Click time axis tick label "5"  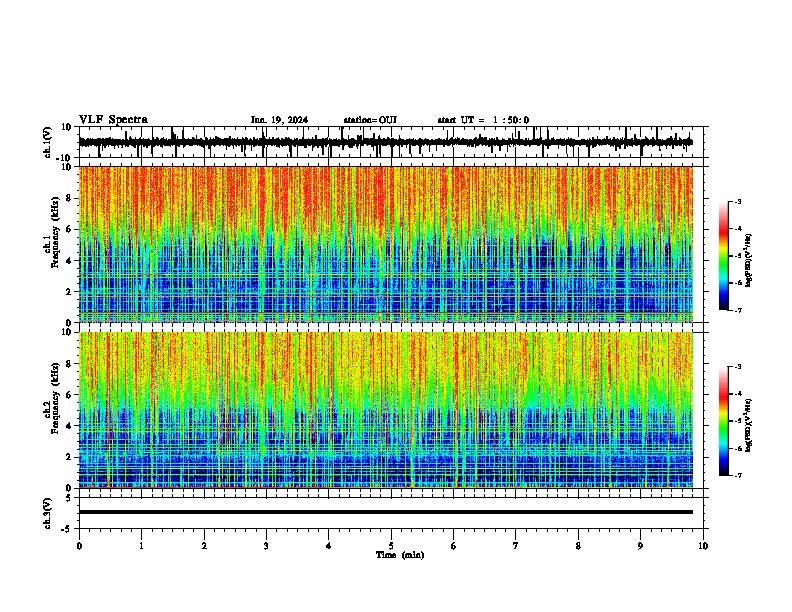point(391,546)
